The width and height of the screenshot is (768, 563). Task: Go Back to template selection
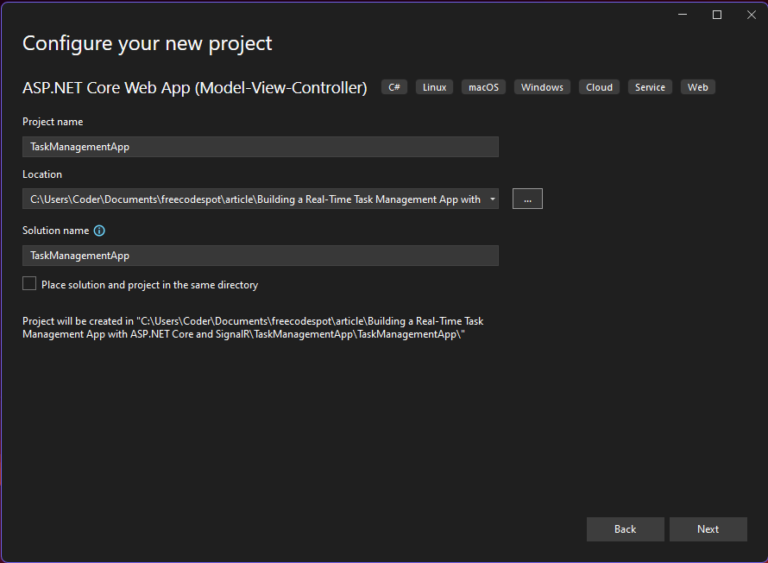click(x=625, y=529)
